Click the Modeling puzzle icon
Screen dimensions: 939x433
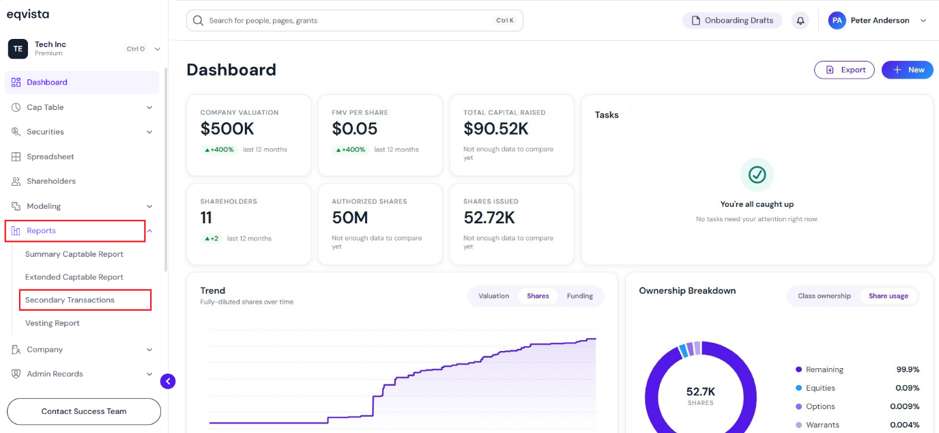(x=16, y=206)
